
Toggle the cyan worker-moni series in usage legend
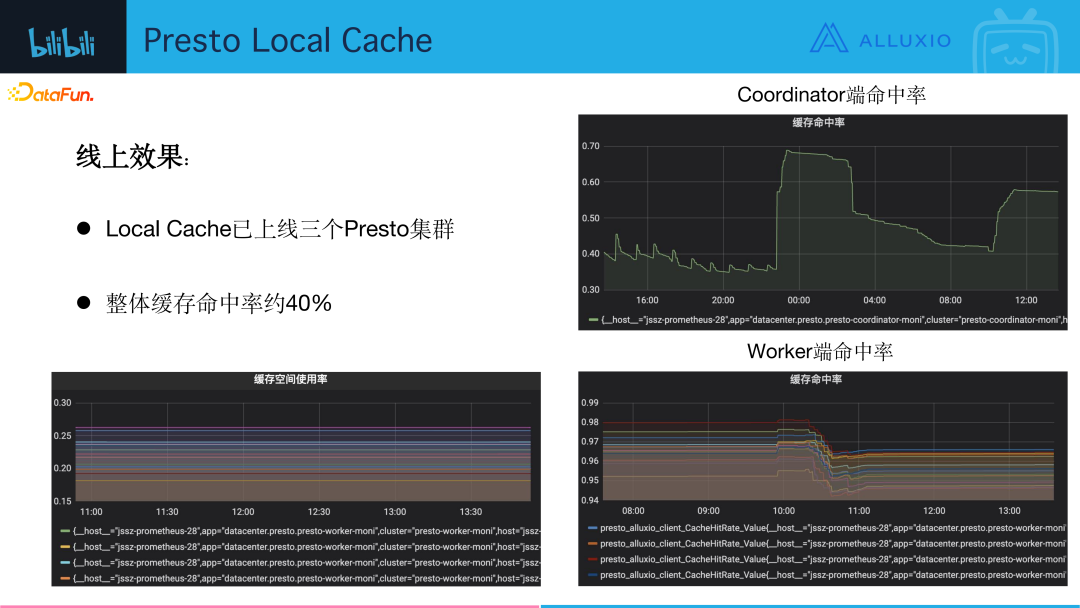pos(300,563)
